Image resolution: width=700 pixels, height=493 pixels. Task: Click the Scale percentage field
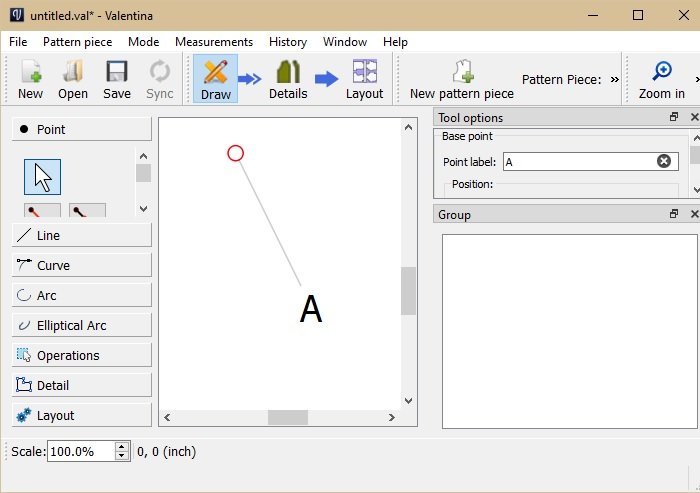click(81, 451)
